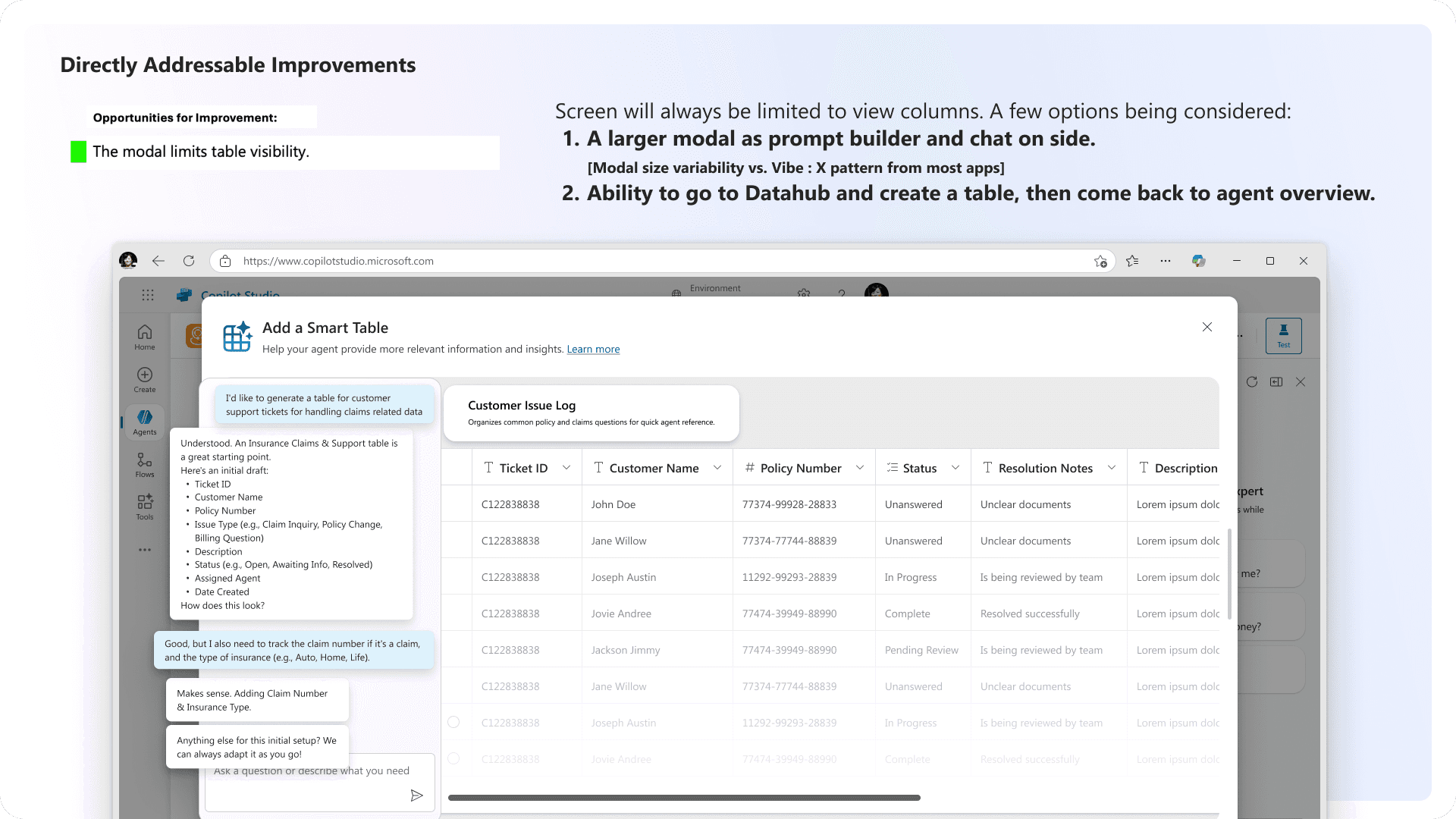The height and width of the screenshot is (819, 1456).
Task: Select the radio button on Joseph Austin row
Action: pos(453,723)
